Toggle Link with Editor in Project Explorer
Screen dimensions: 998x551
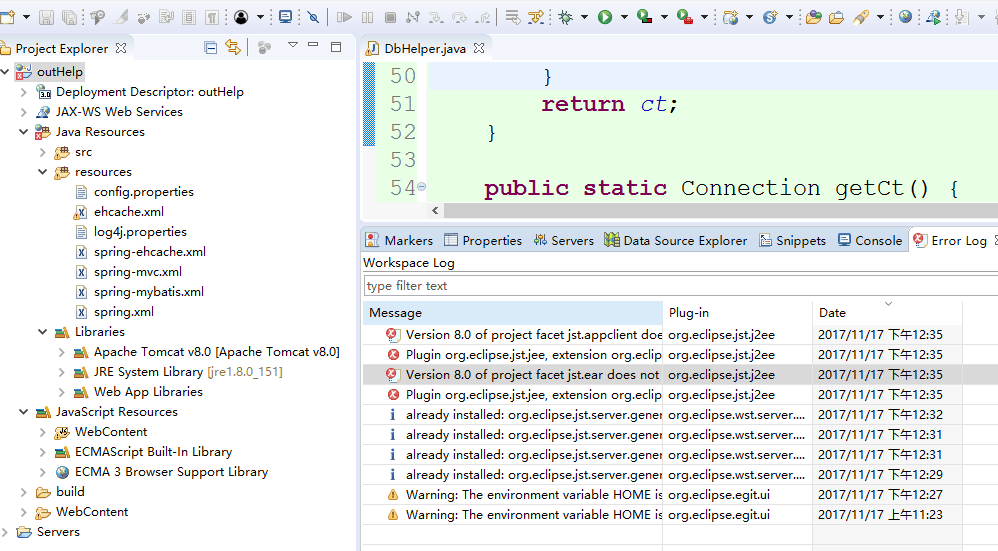pos(233,48)
